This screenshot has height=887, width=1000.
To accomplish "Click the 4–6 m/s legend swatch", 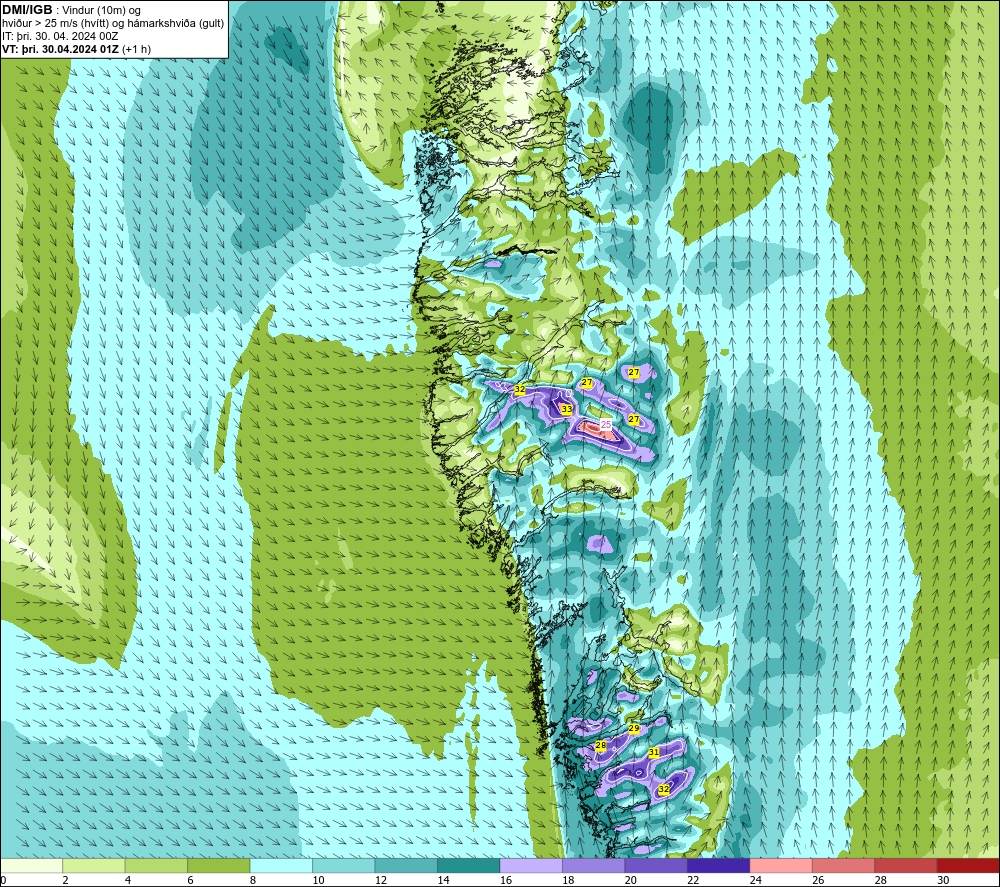I will tap(156, 865).
